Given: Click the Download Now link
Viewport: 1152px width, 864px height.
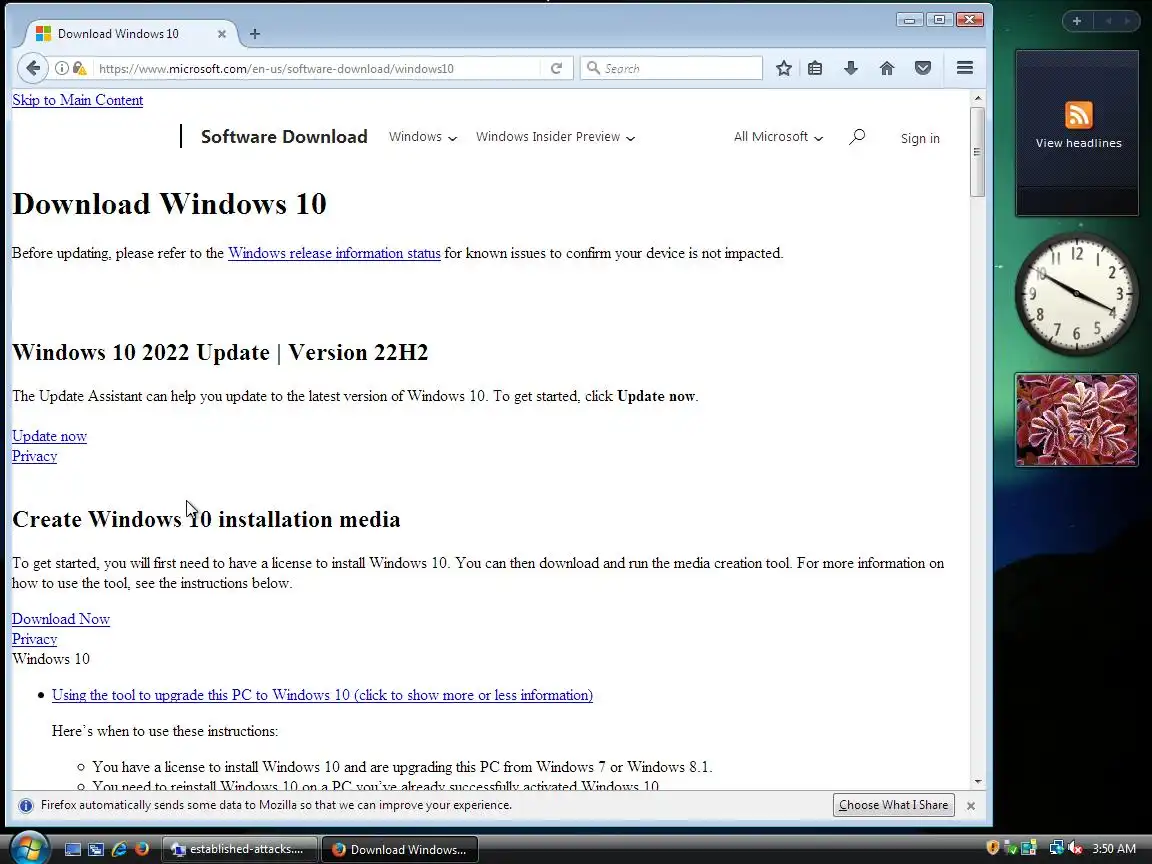Looking at the screenshot, I should click(61, 619).
